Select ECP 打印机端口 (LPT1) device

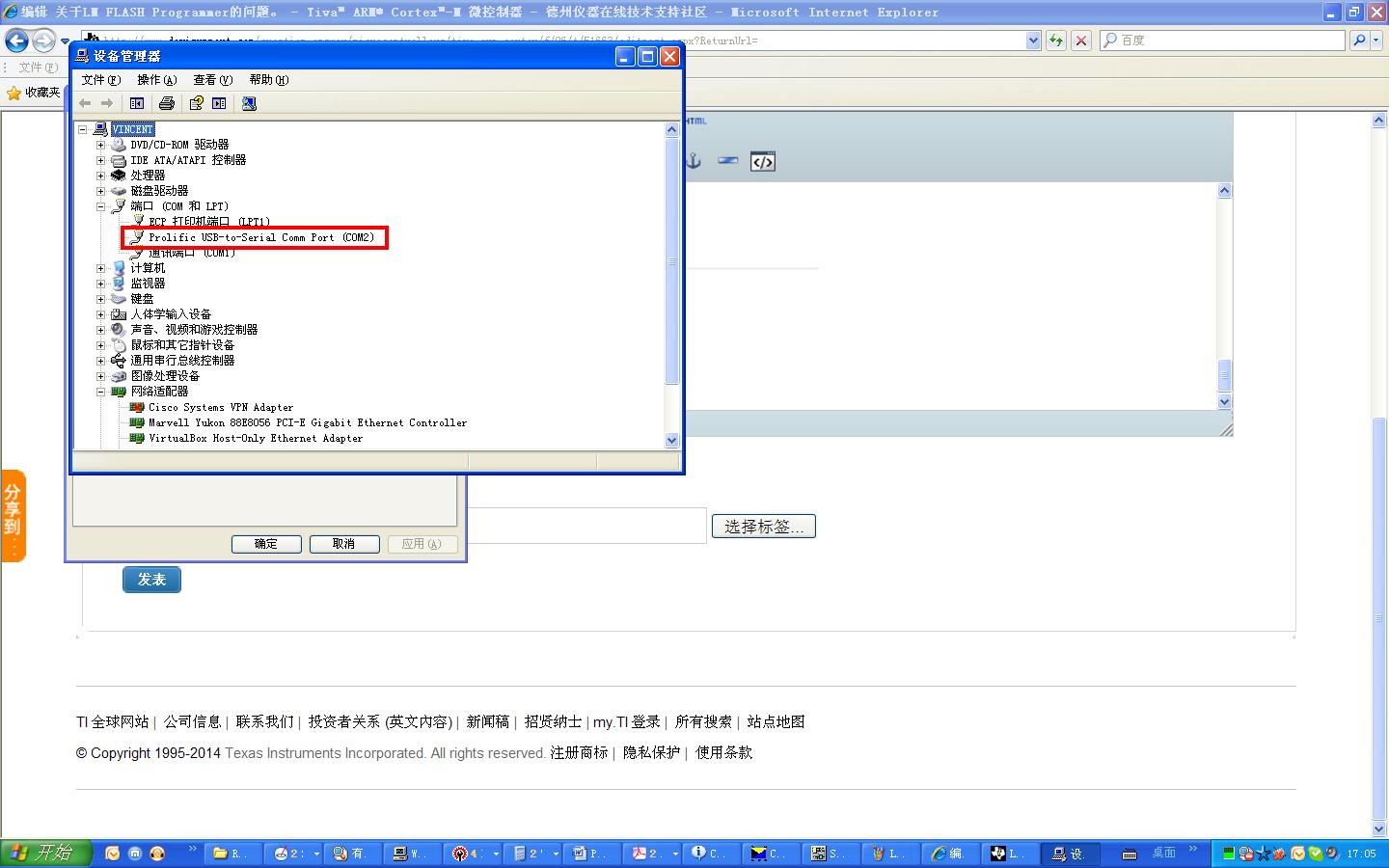209,222
